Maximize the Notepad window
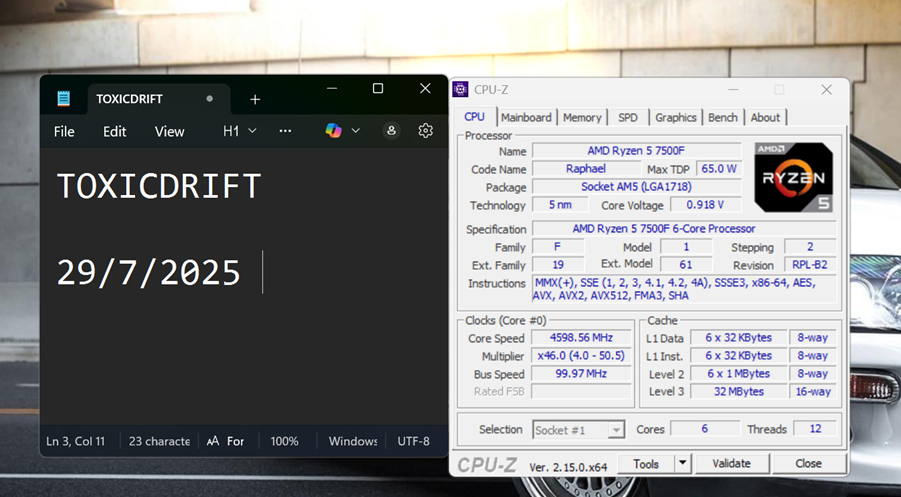The image size is (901, 497). pos(378,88)
